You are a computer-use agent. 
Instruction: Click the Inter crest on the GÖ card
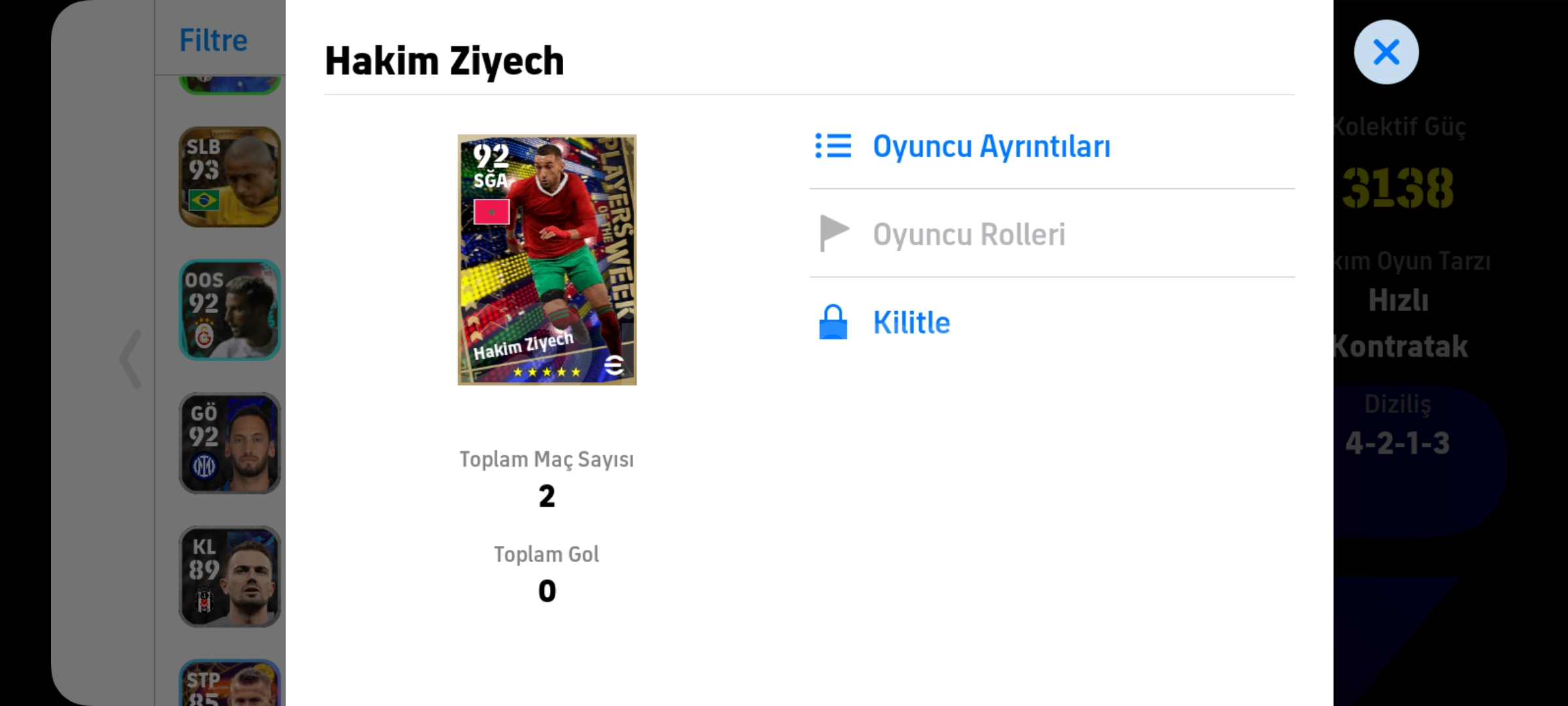coord(204,467)
